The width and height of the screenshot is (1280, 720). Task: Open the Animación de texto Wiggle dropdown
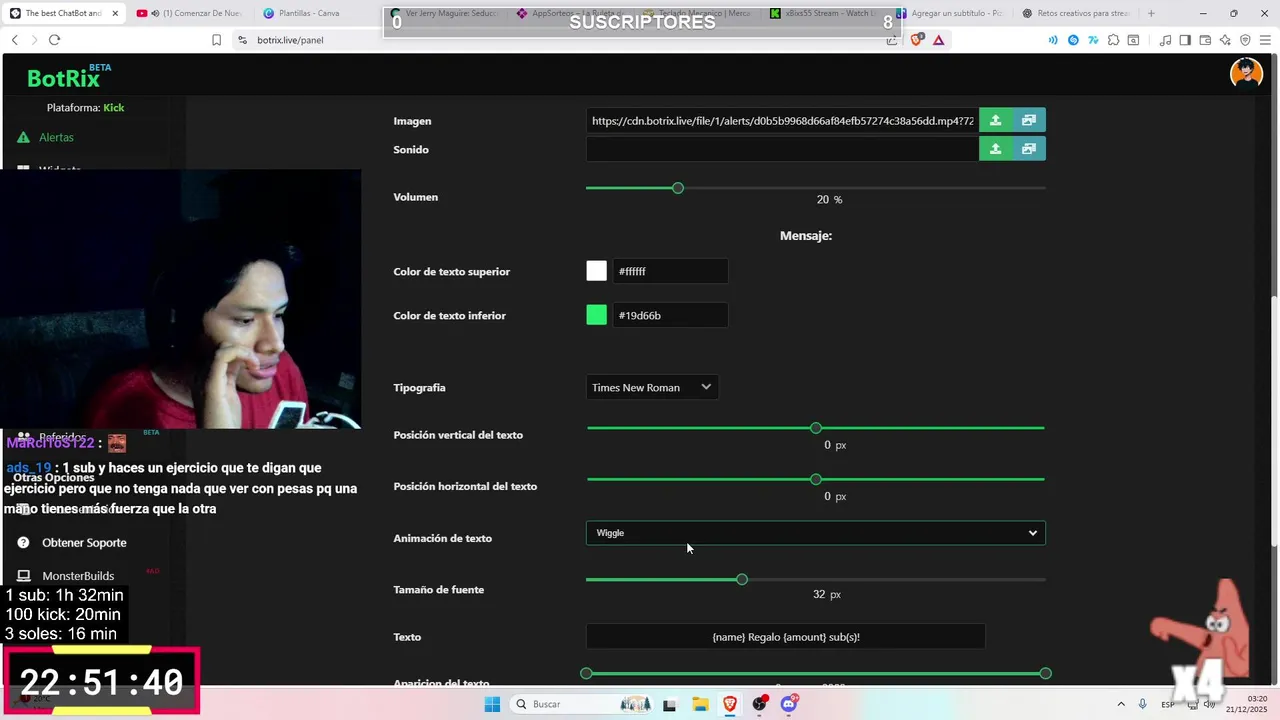(x=815, y=533)
